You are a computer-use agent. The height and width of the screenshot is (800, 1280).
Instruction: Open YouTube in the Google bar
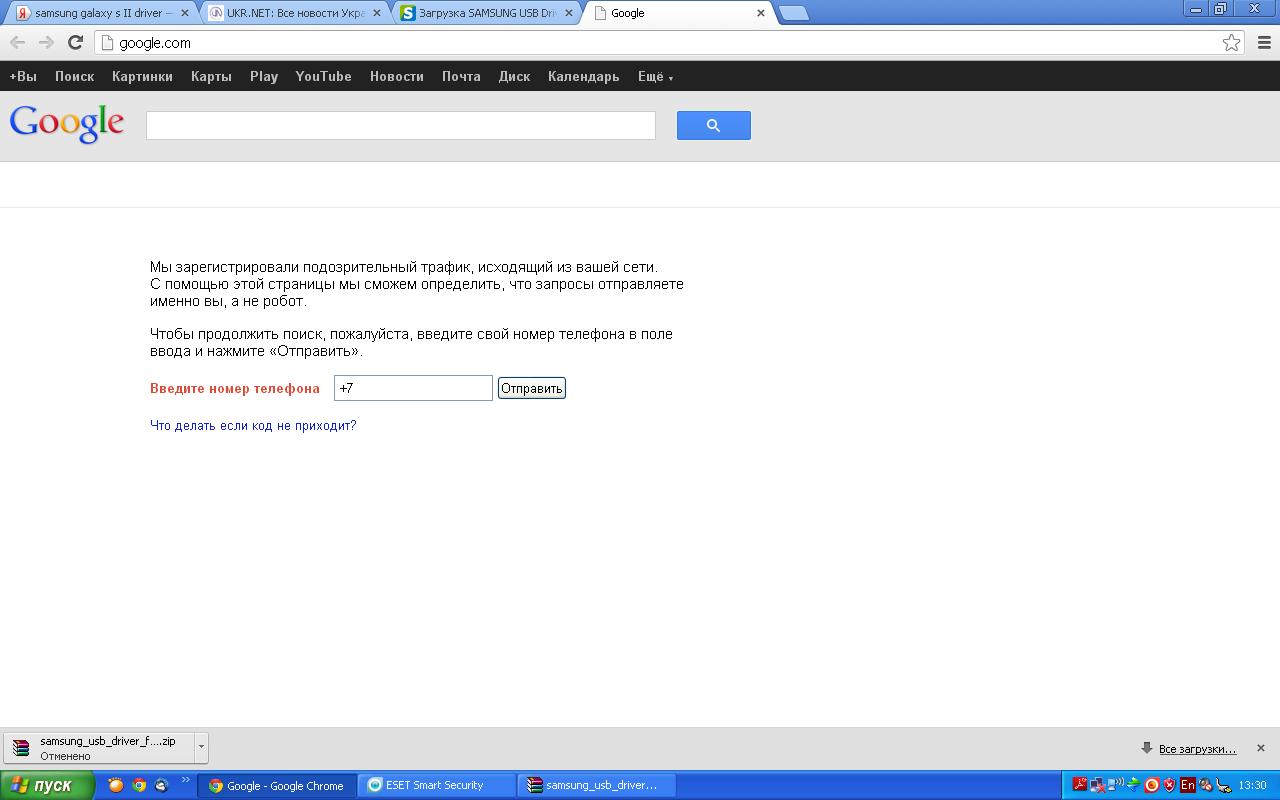point(323,76)
